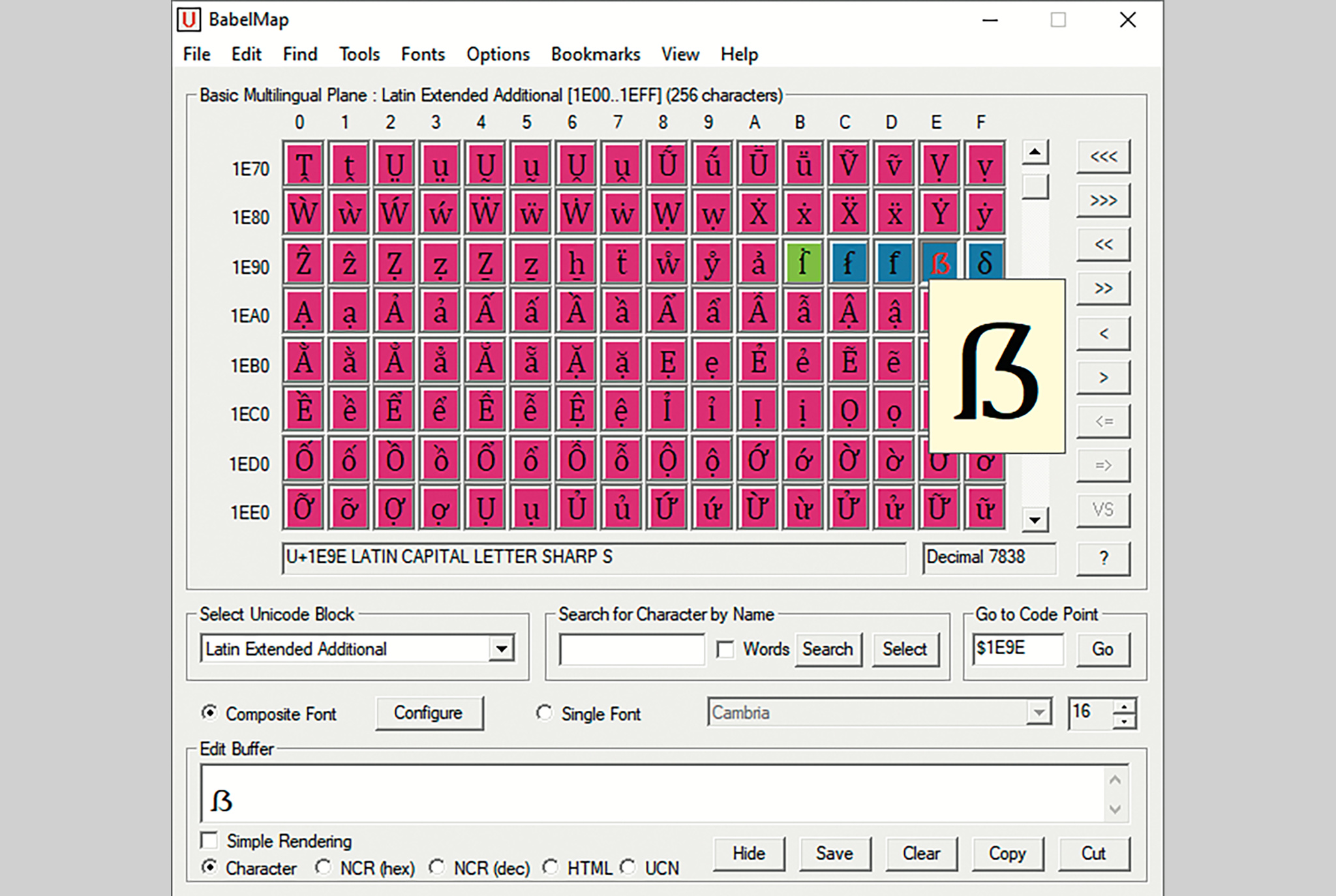Click the Search for Character name field

(x=631, y=650)
